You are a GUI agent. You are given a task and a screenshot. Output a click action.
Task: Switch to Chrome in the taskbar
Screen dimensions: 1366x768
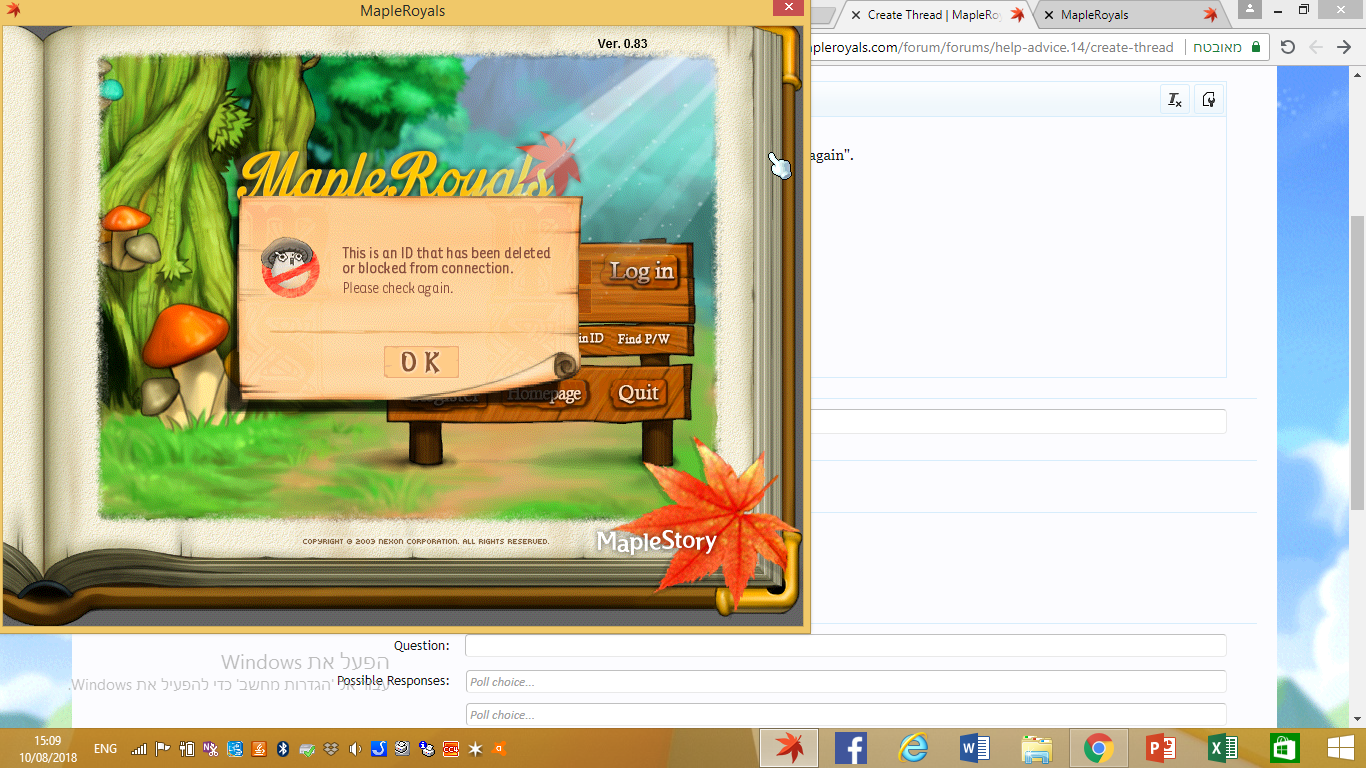point(1098,748)
